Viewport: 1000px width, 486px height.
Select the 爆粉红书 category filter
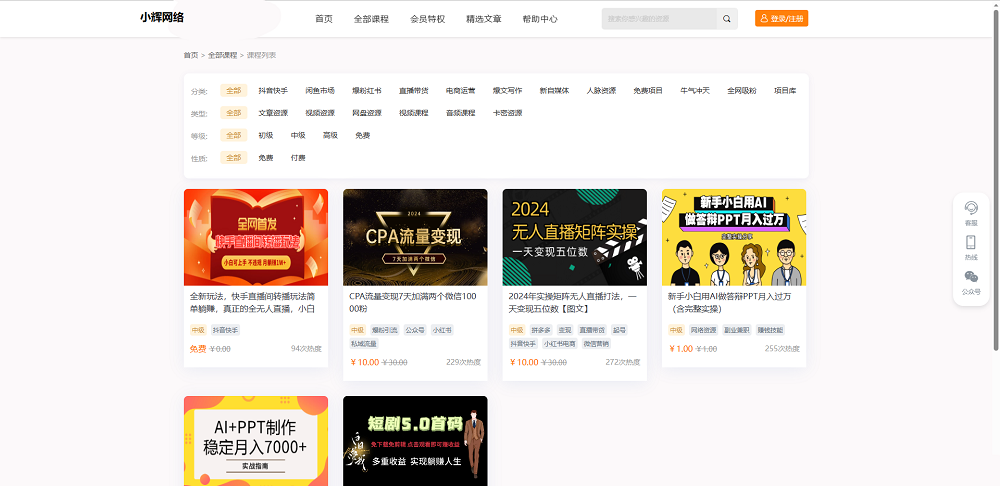[367, 91]
